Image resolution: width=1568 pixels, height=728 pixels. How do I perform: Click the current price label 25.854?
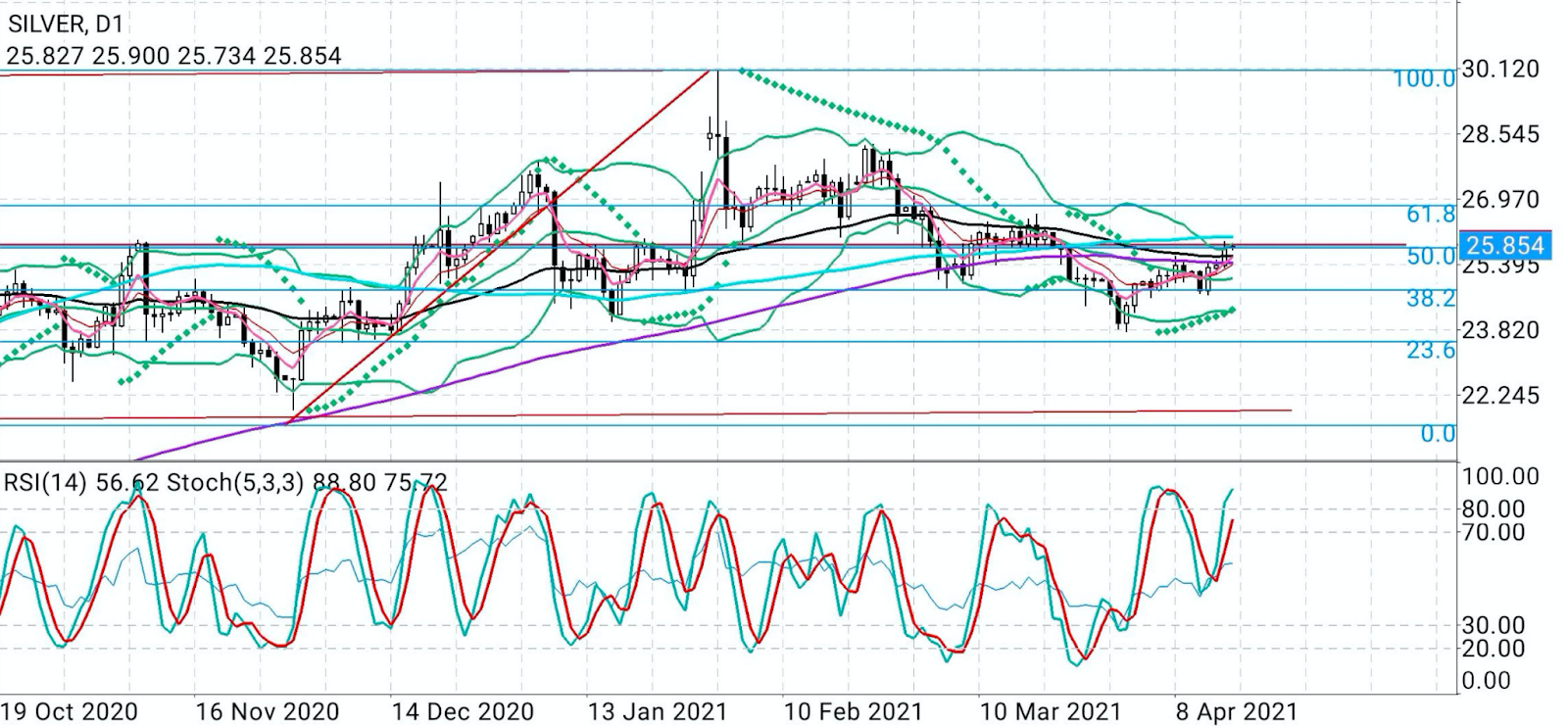tap(1503, 245)
